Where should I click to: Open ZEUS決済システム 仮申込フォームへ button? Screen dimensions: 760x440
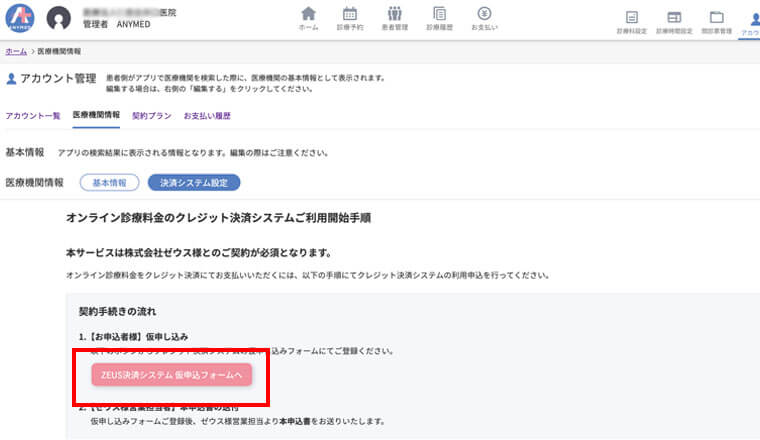[172, 375]
